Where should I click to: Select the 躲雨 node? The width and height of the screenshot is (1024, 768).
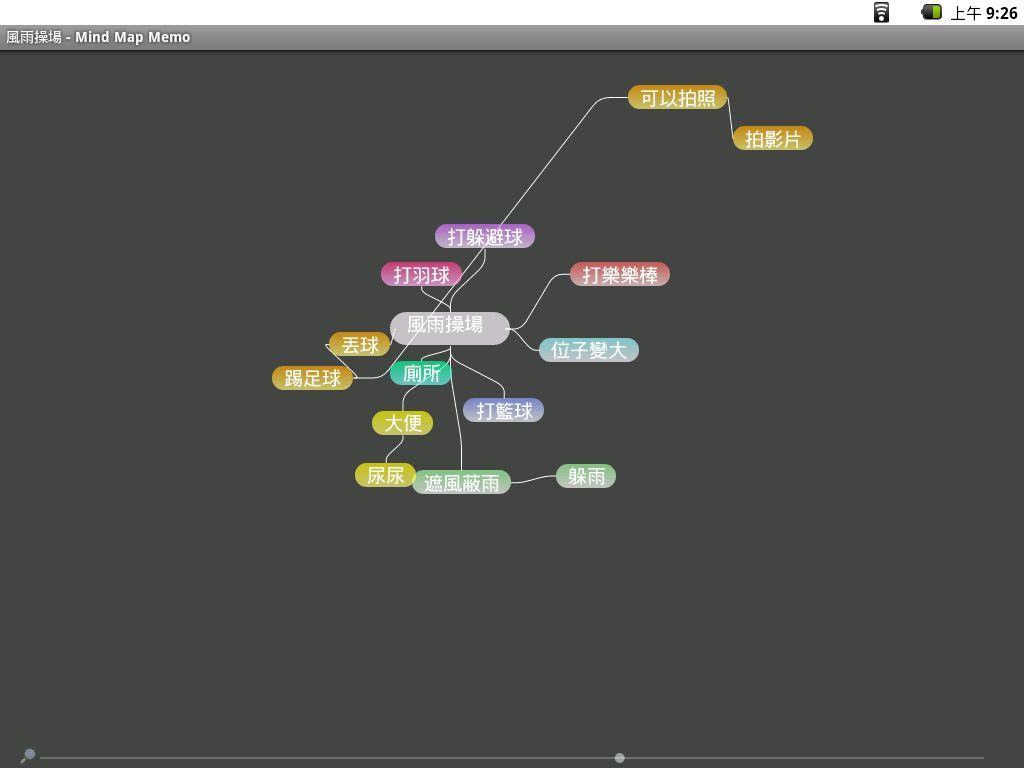(586, 477)
